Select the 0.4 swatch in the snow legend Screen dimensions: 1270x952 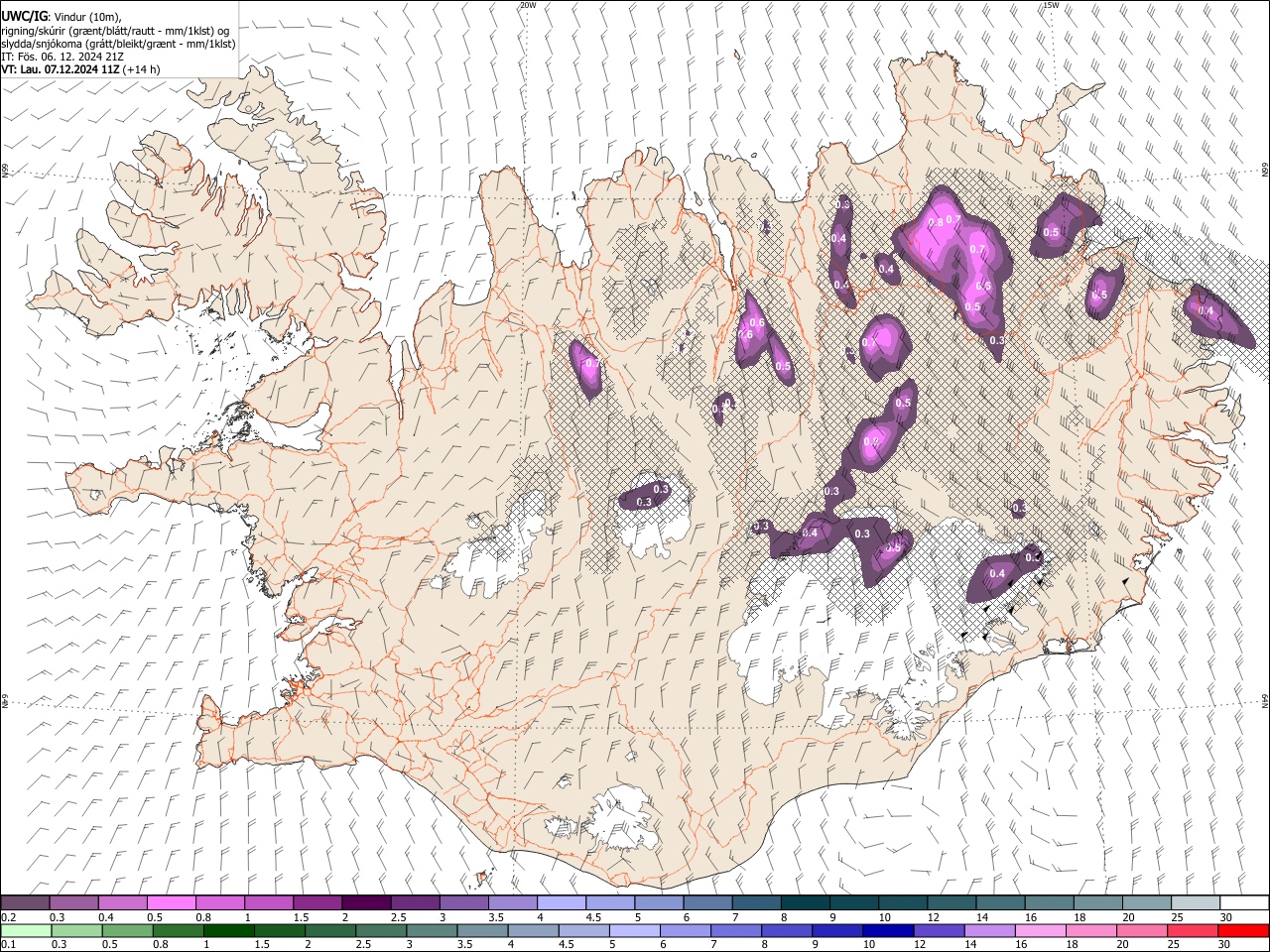click(123, 903)
